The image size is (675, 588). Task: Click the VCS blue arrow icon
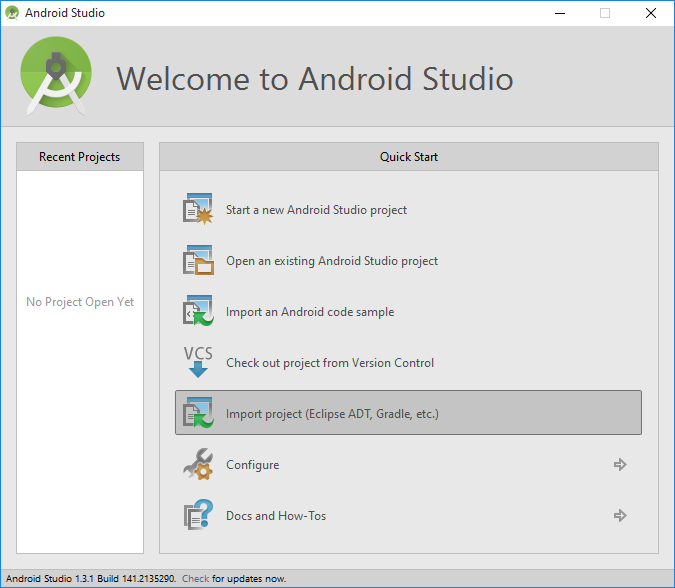click(x=198, y=362)
